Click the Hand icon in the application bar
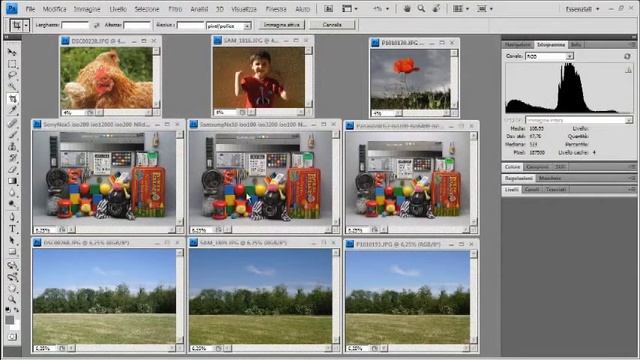The height and width of the screenshot is (360, 640). pos(407,9)
